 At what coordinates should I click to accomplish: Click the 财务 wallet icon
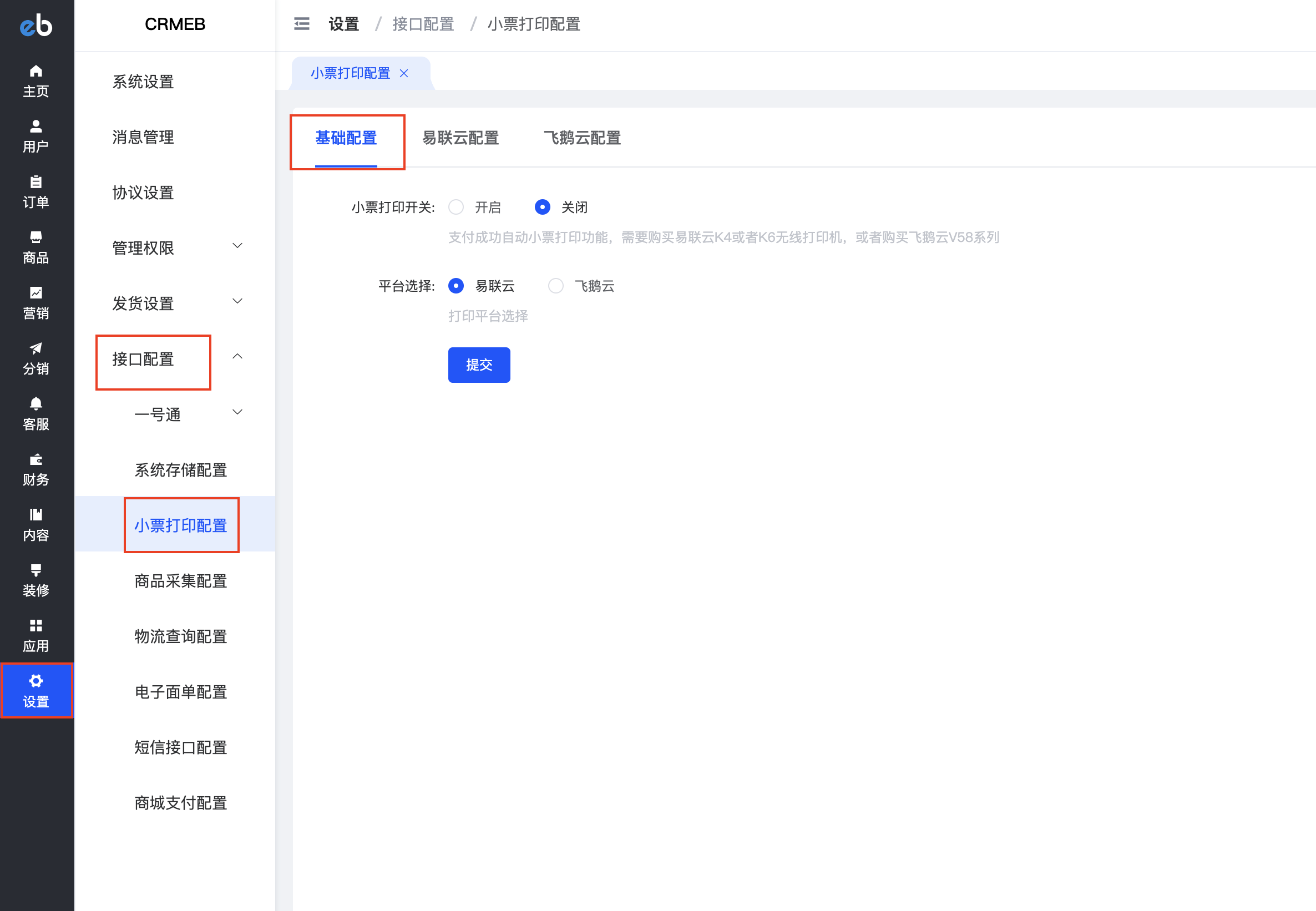pos(36,459)
